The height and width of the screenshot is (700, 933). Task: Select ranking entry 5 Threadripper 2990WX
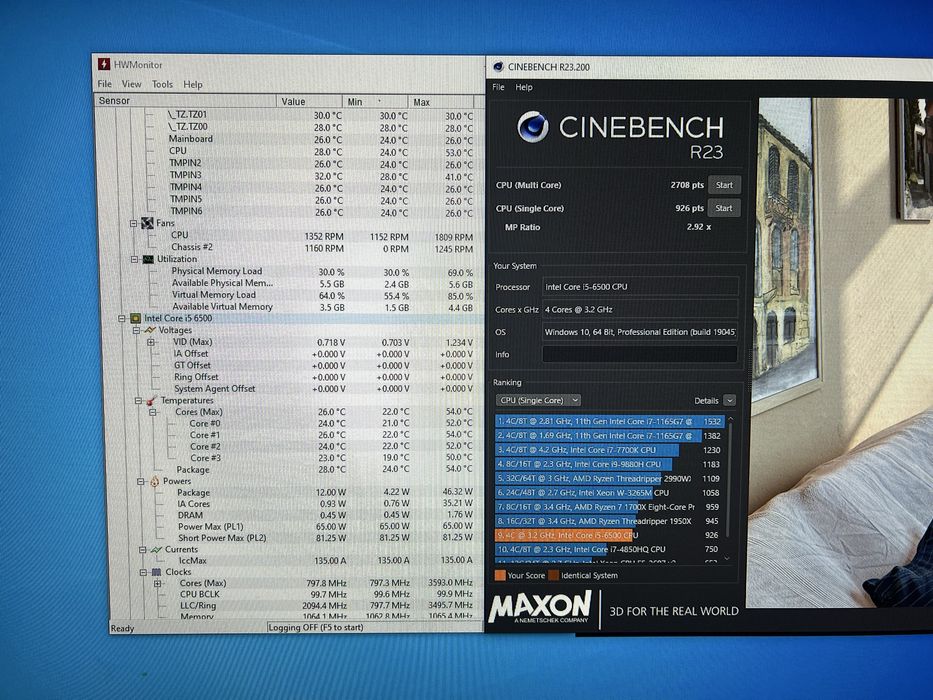[x=609, y=479]
